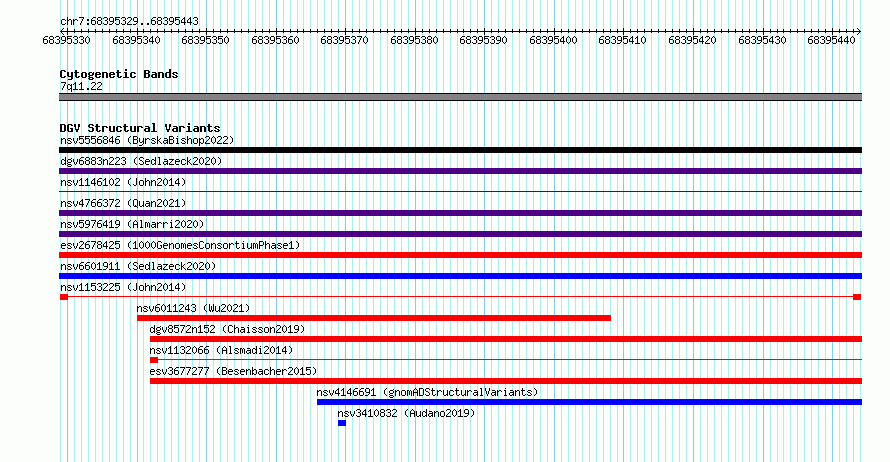
Task: Open dgv6883n223 (Sedlazeck2020) variant label
Action: [141, 161]
